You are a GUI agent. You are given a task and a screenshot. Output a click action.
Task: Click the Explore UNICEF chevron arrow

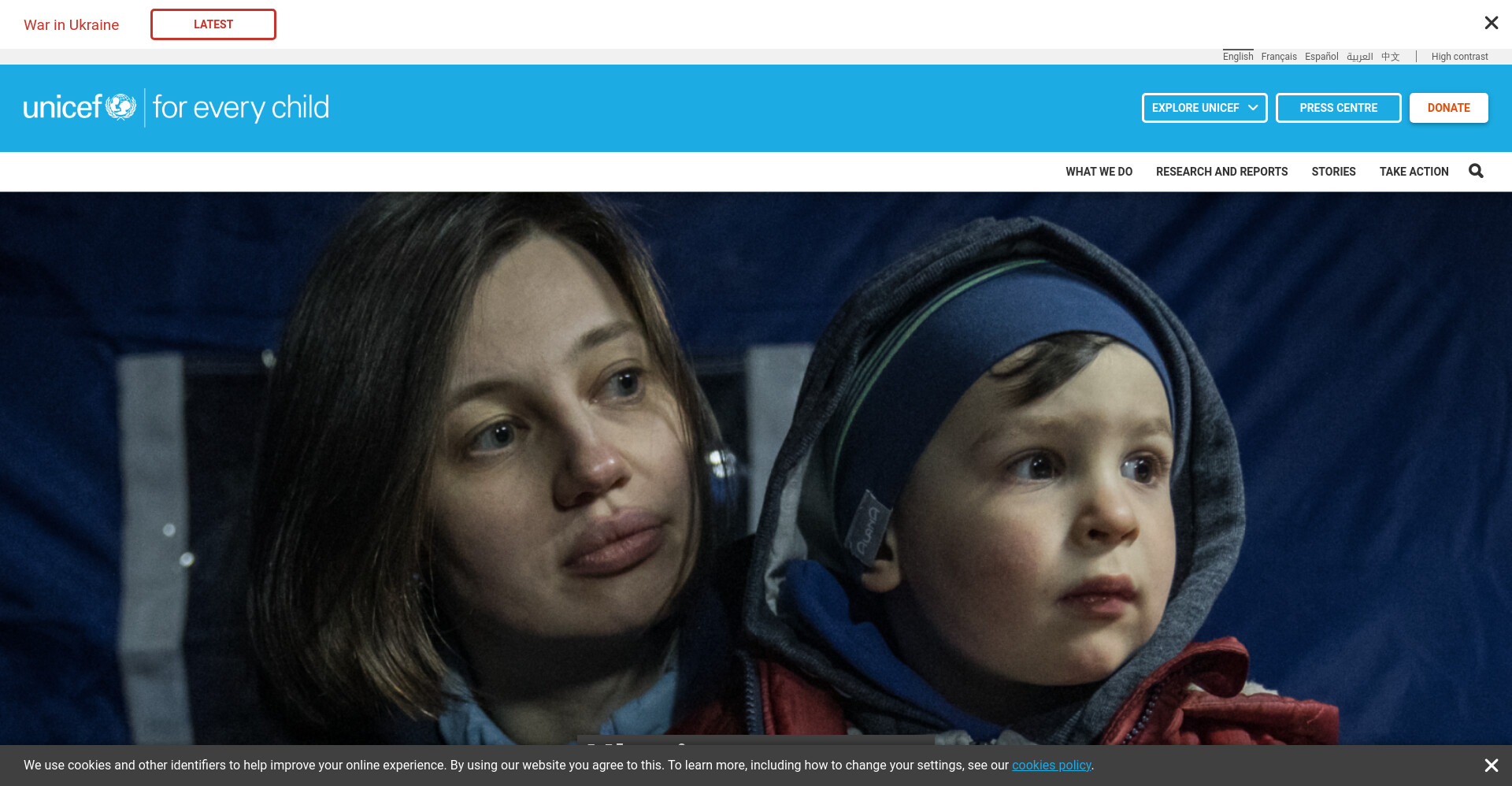pyautogui.click(x=1253, y=107)
